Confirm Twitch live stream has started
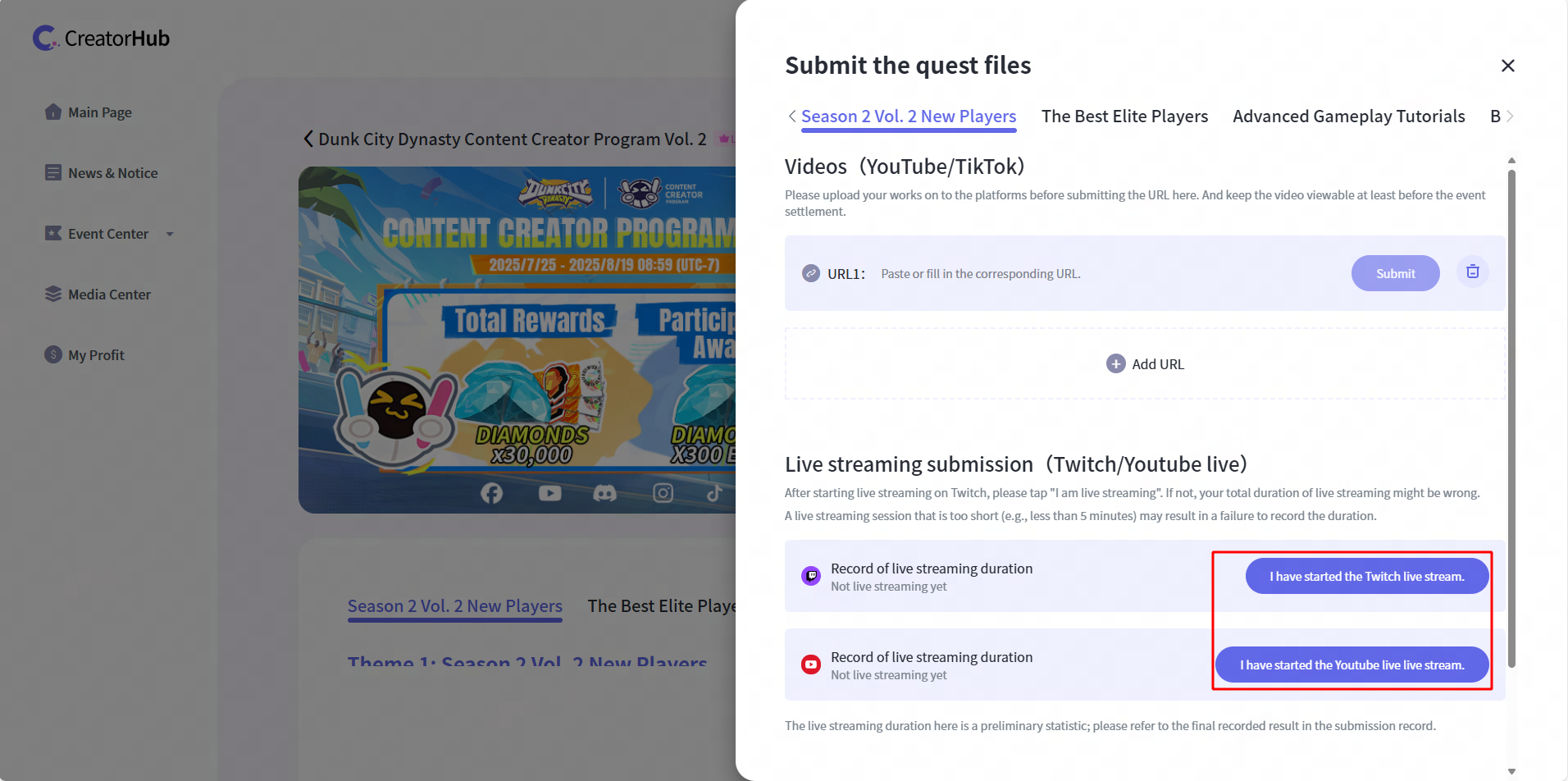The height and width of the screenshot is (781, 1568). [1366, 576]
